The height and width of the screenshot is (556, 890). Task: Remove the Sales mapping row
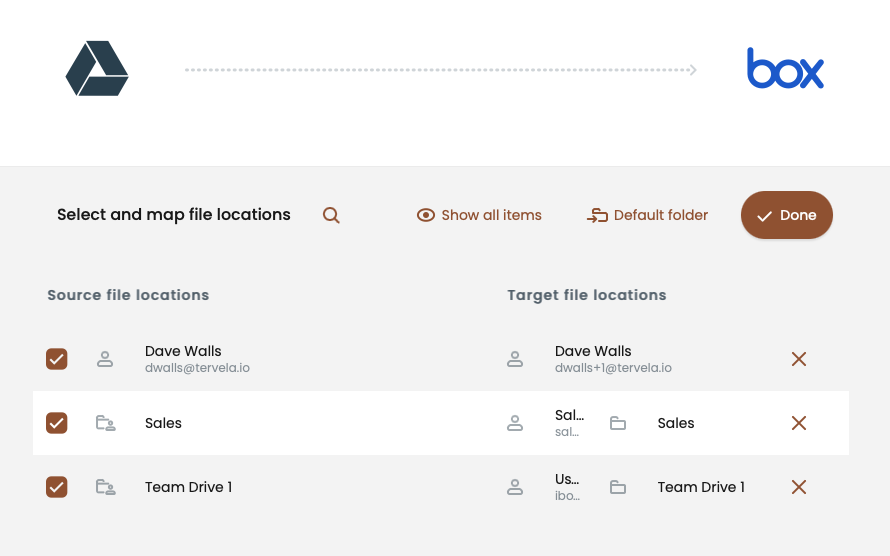(x=798, y=423)
